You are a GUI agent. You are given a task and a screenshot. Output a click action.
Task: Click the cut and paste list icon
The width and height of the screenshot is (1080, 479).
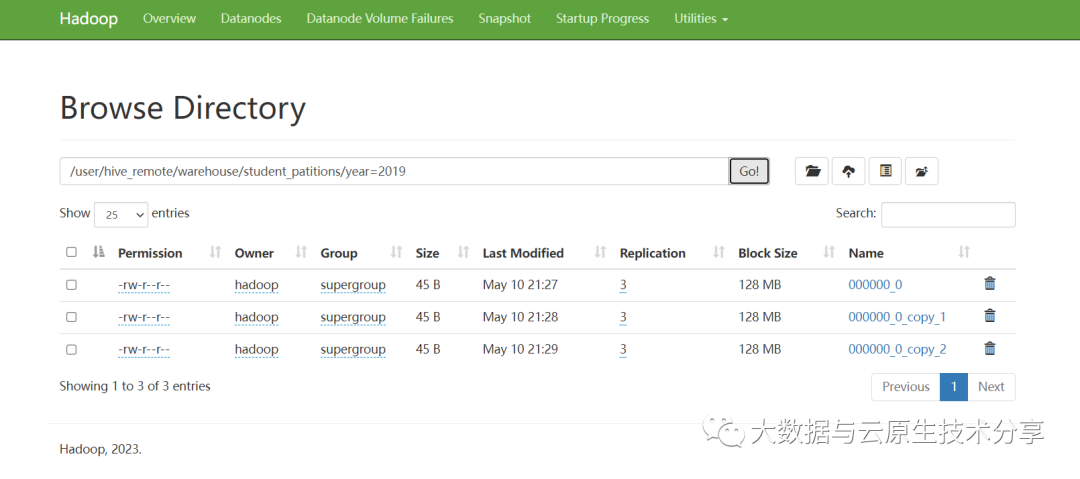885,171
